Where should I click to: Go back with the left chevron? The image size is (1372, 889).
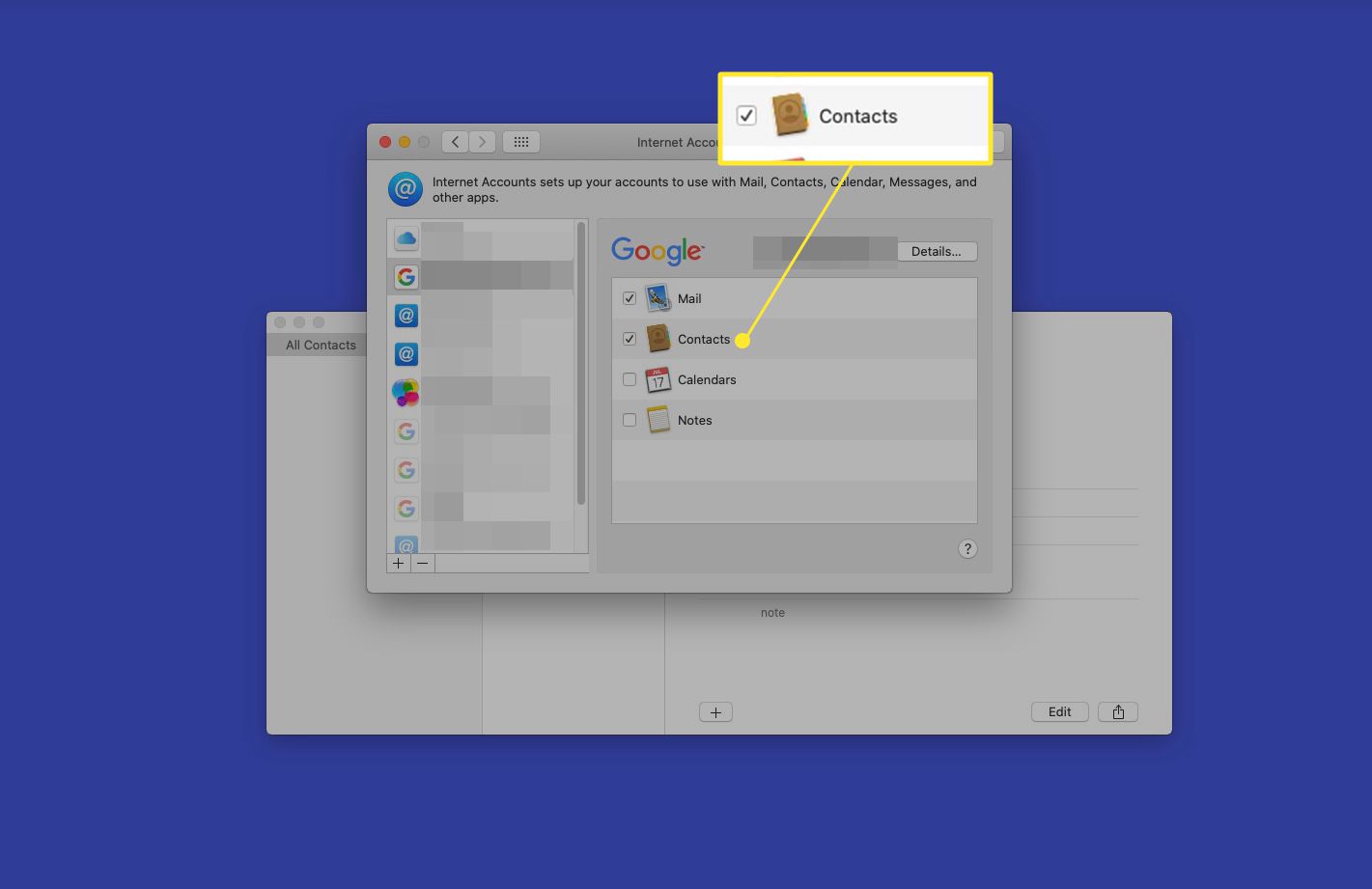tap(456, 142)
